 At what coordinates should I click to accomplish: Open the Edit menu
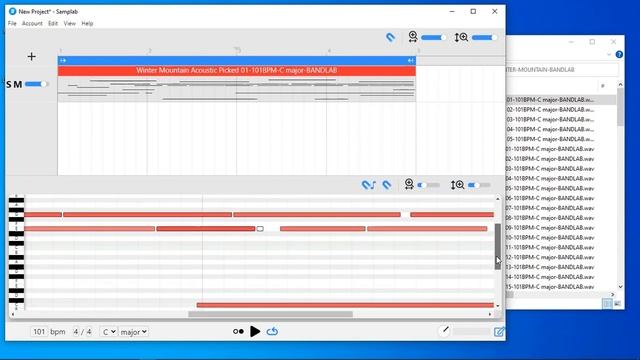click(x=53, y=23)
